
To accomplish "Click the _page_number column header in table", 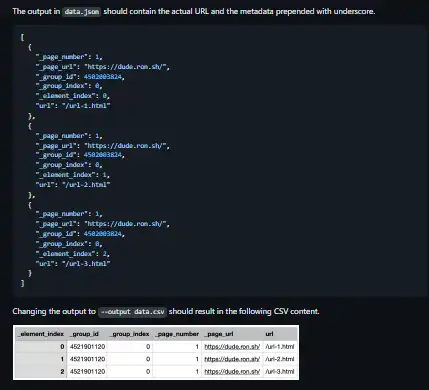I will click(x=177, y=334).
